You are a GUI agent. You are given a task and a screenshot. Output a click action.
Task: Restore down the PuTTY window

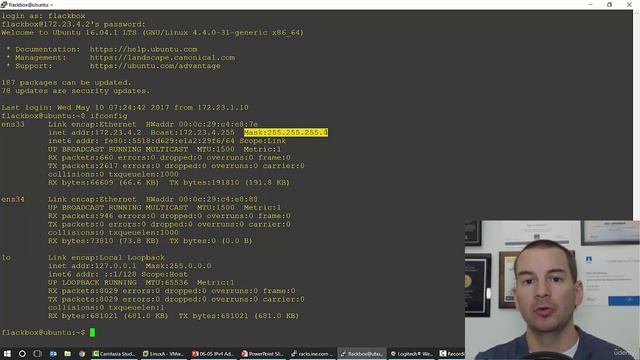(x=609, y=4)
